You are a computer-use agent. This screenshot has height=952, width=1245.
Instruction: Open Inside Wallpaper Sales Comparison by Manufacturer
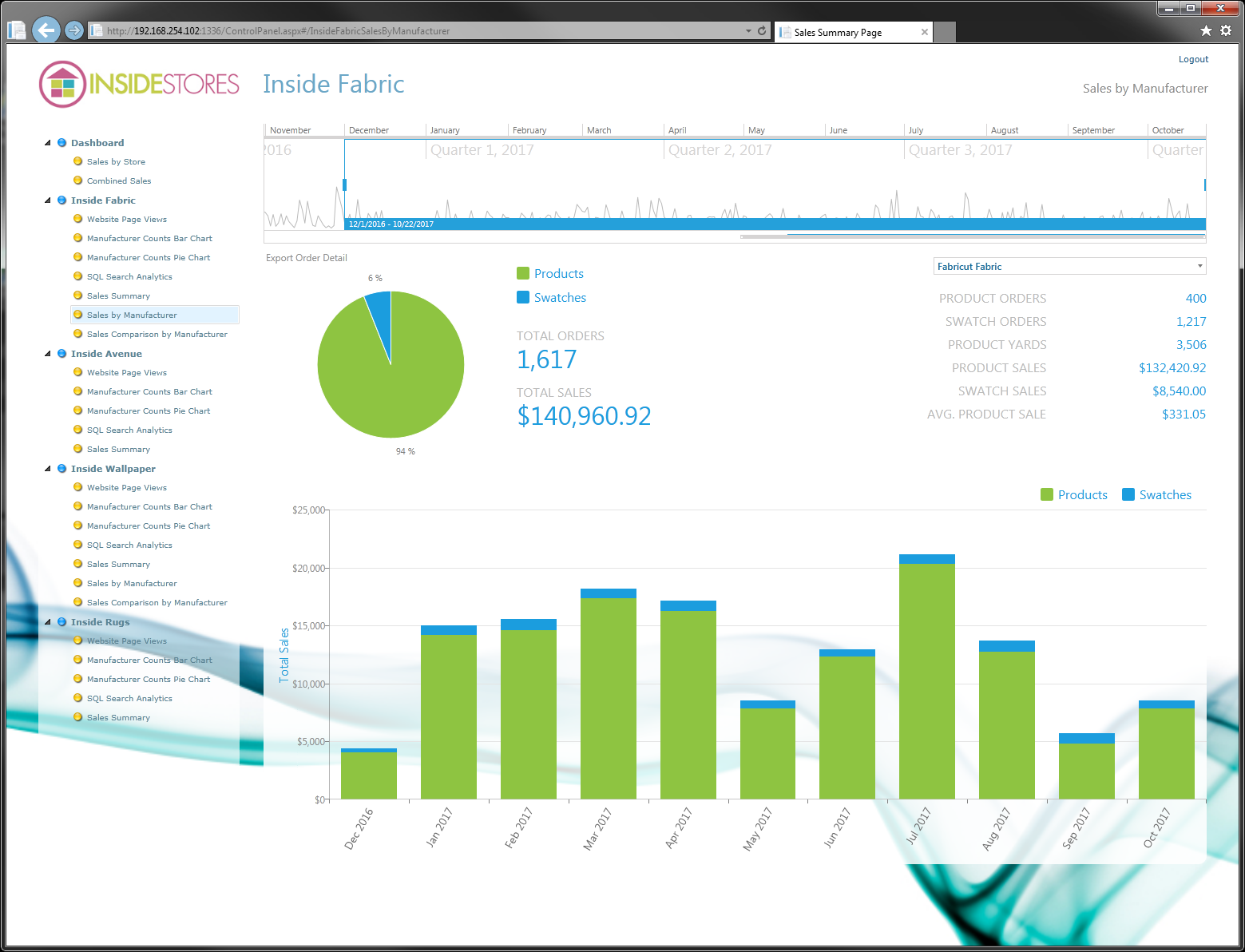[x=157, y=603]
